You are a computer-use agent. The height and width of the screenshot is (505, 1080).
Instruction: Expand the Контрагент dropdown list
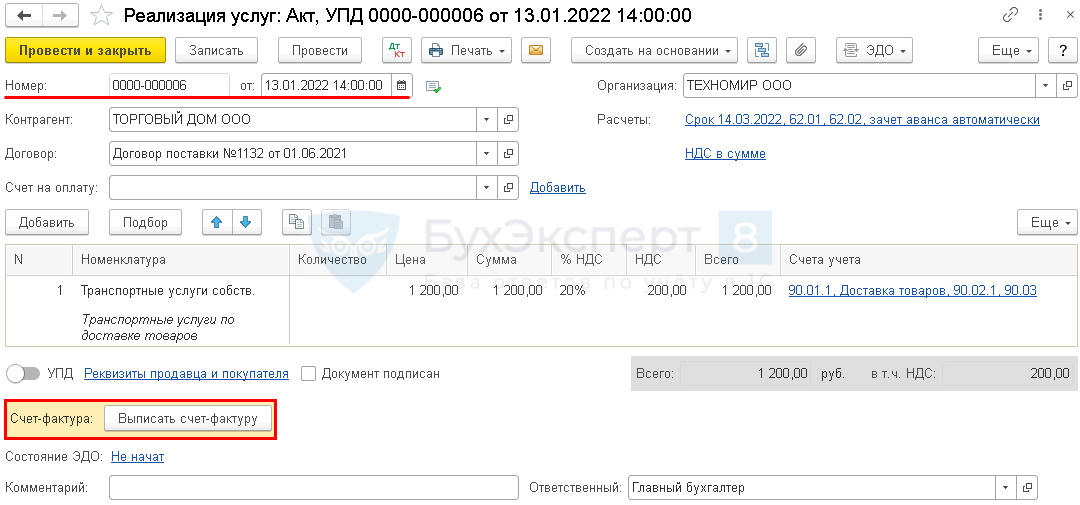point(487,120)
